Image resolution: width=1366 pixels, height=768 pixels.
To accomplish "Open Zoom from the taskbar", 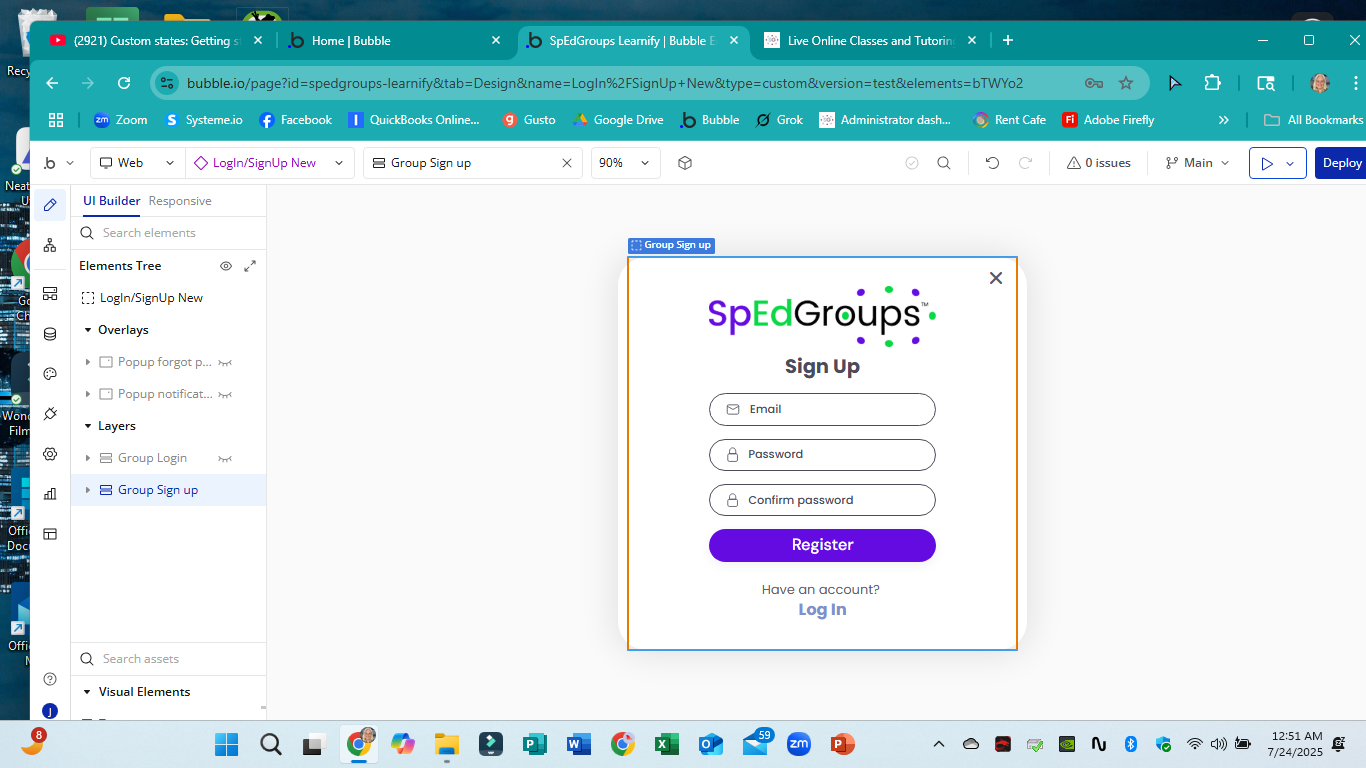I will (799, 744).
